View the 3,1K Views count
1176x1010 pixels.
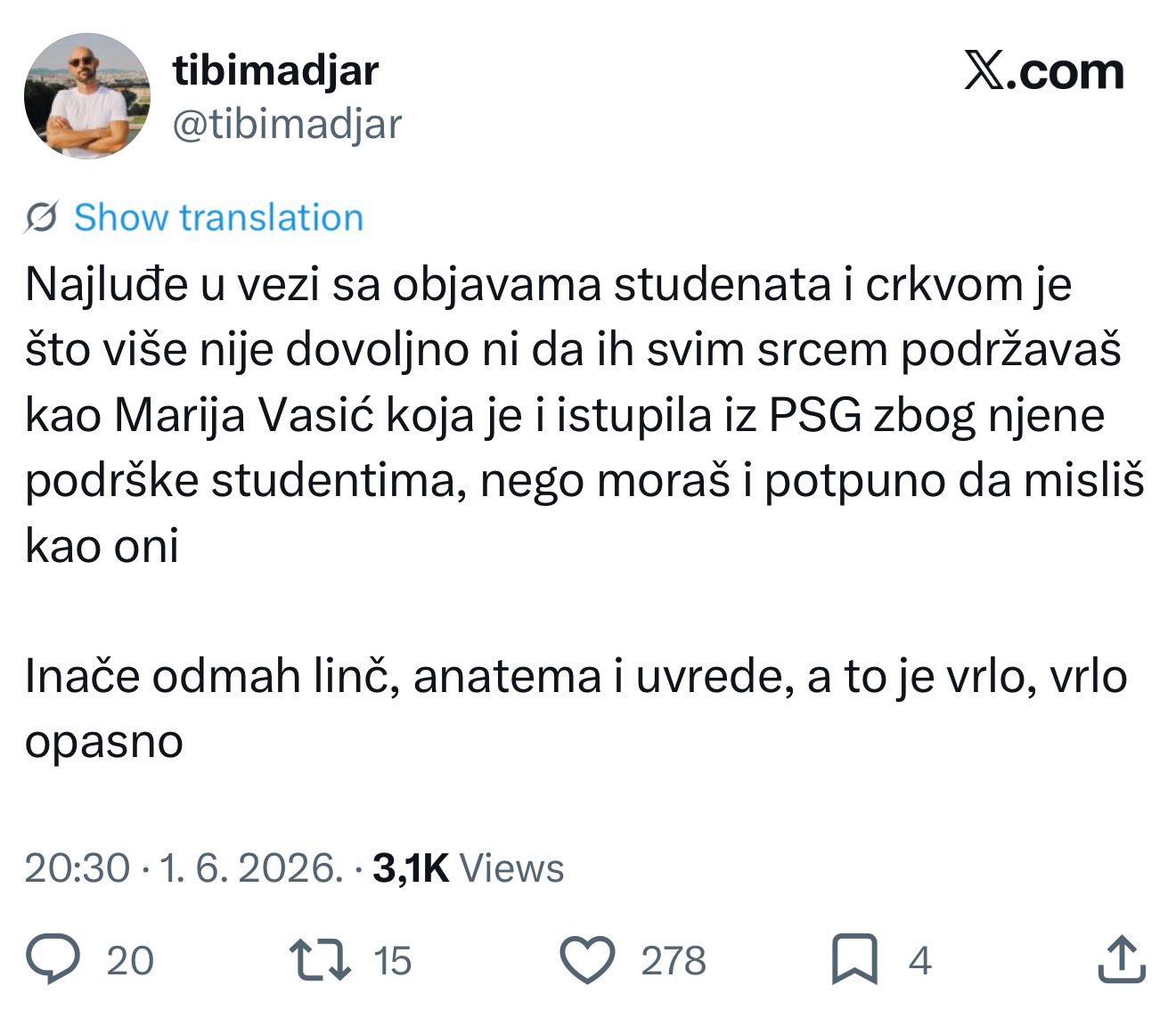coord(469,867)
